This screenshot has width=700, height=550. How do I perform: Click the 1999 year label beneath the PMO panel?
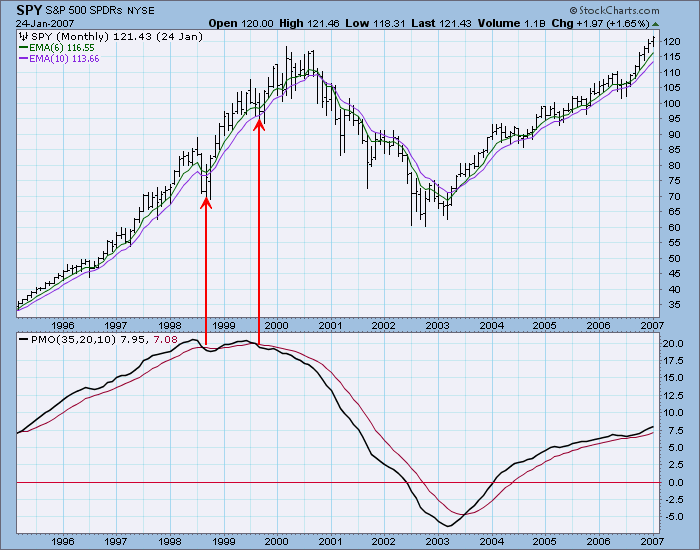224,542
